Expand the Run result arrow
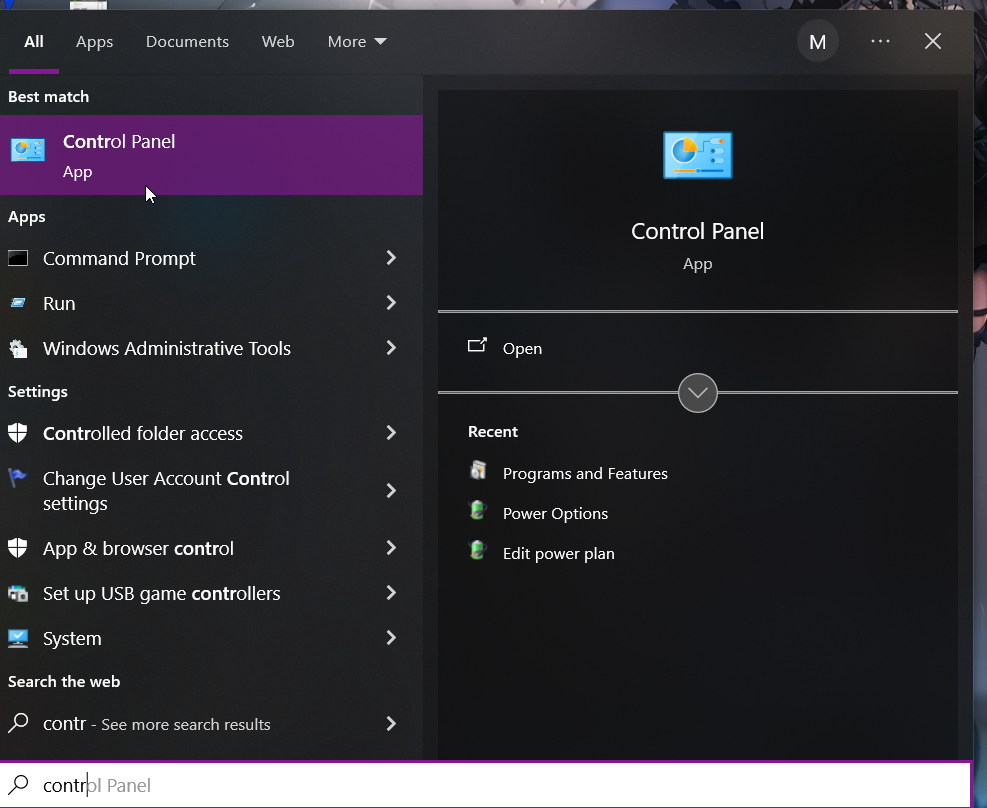This screenshot has width=987, height=808. click(391, 303)
